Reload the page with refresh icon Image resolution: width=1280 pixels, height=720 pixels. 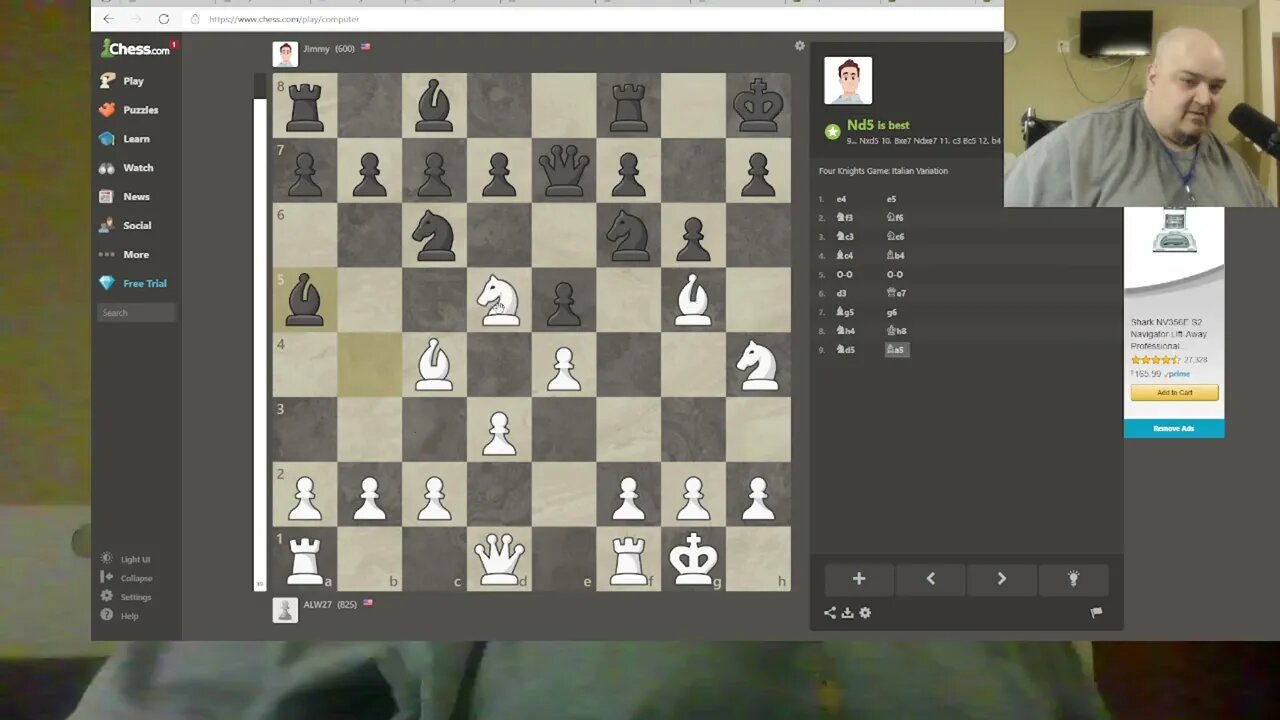(164, 19)
